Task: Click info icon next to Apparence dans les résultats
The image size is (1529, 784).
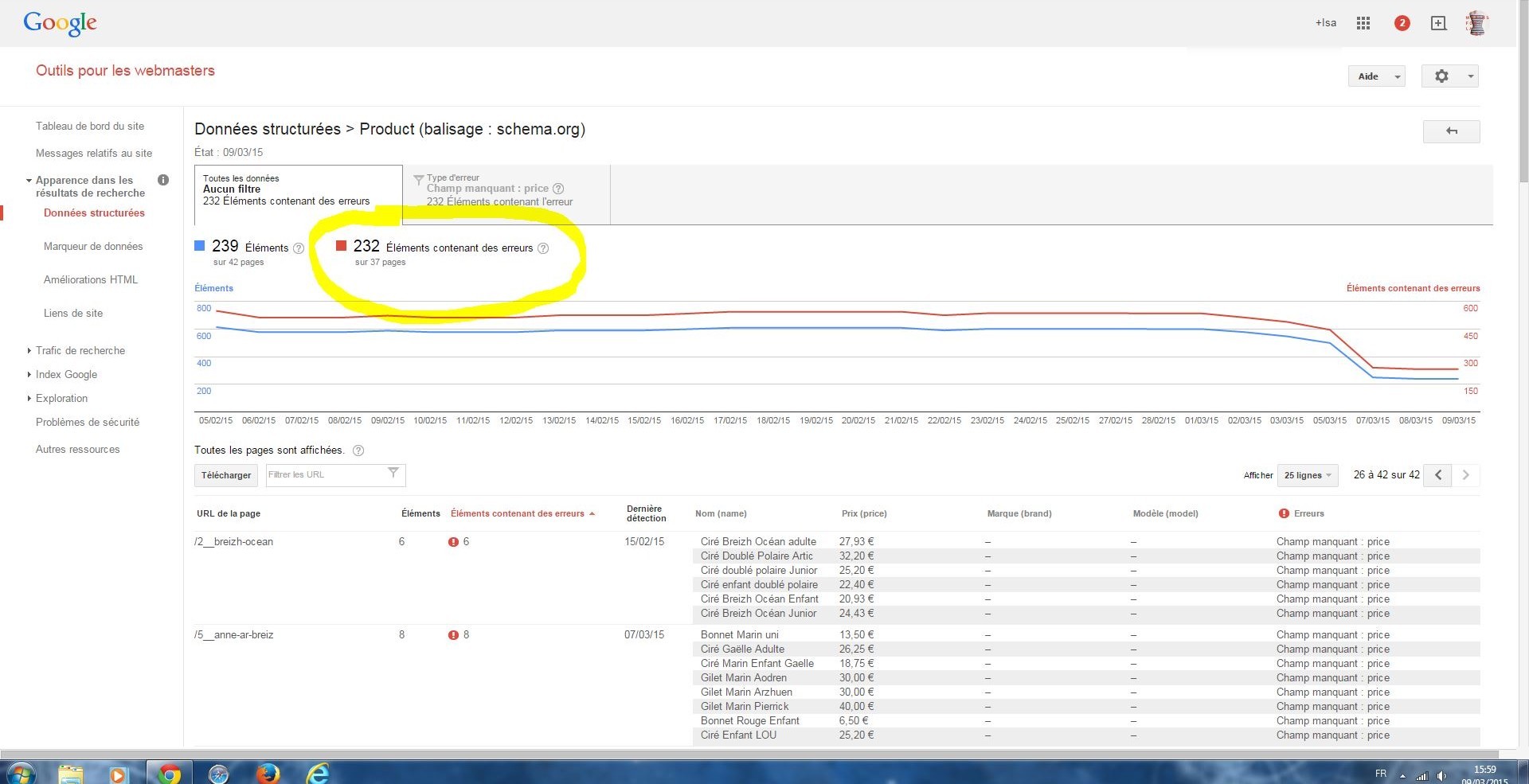Action: (x=163, y=180)
